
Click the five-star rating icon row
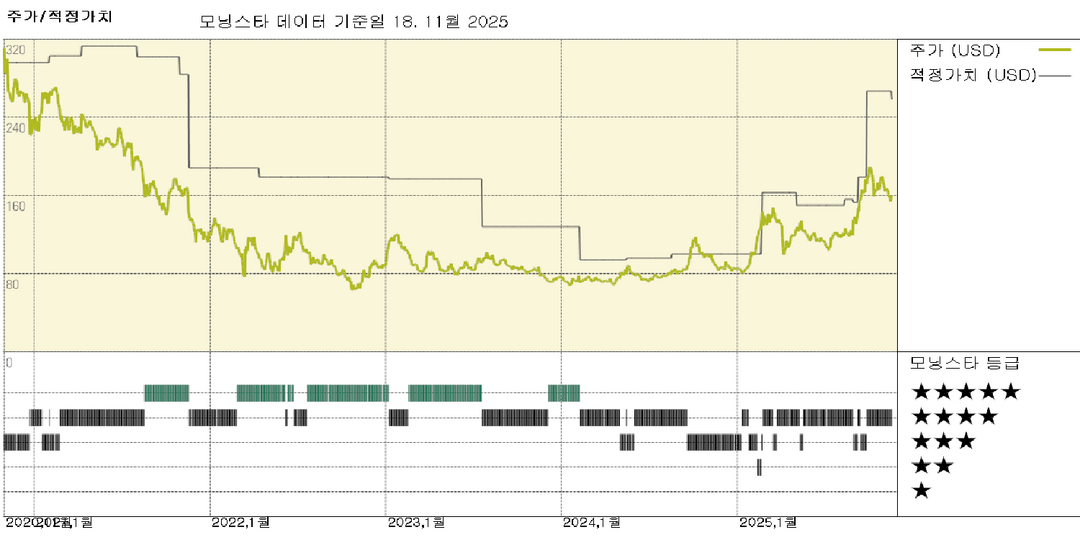pyautogui.click(x=965, y=392)
